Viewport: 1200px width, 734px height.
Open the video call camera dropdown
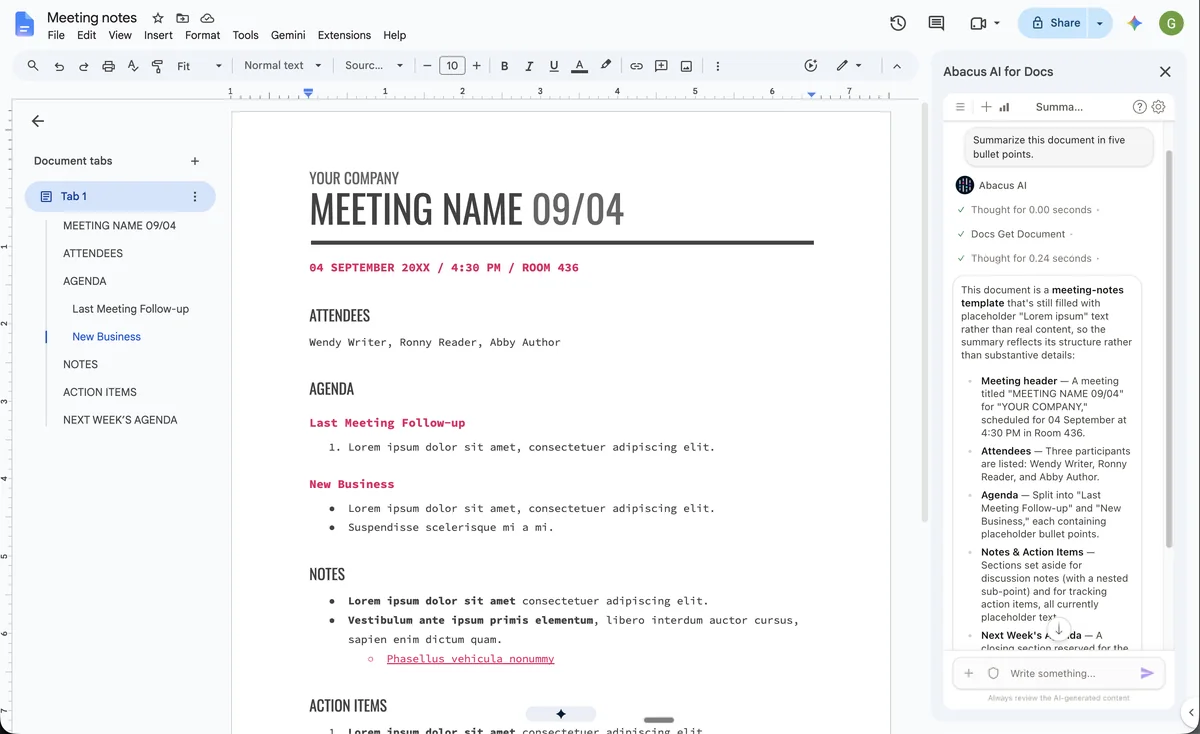click(x=984, y=23)
